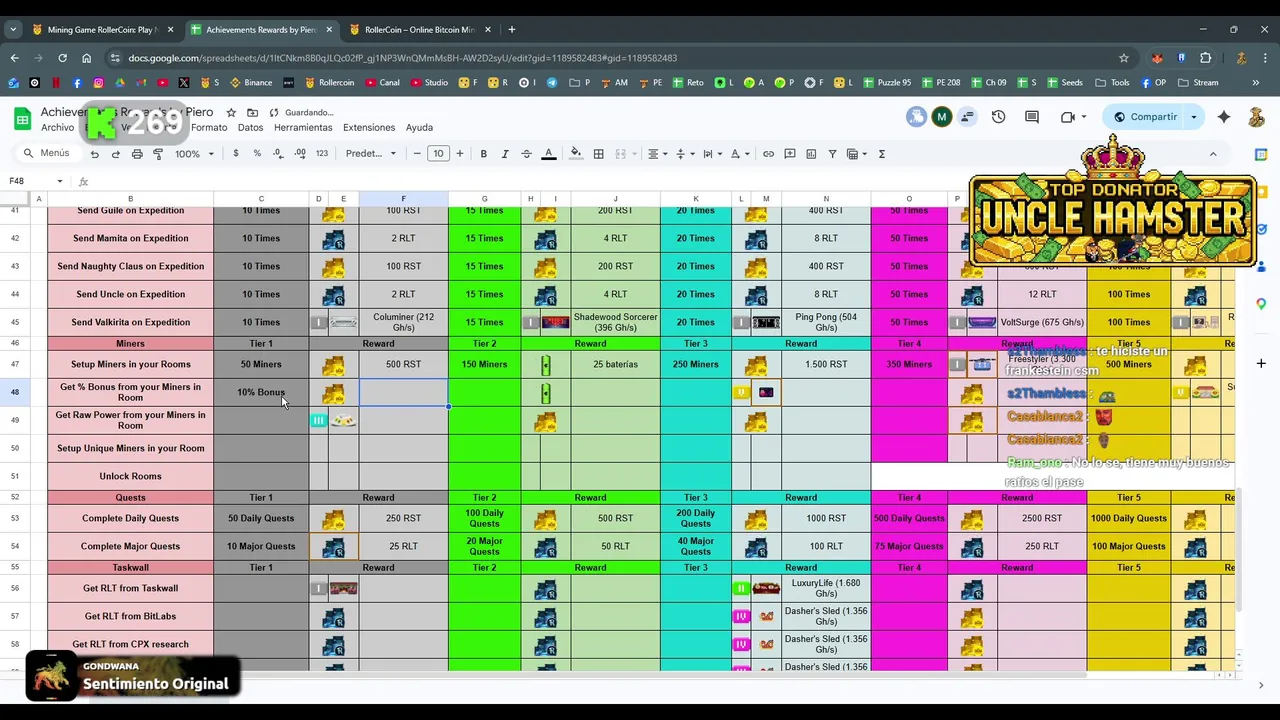Open the Herramientas menu
1280x720 pixels.
pos(303,128)
